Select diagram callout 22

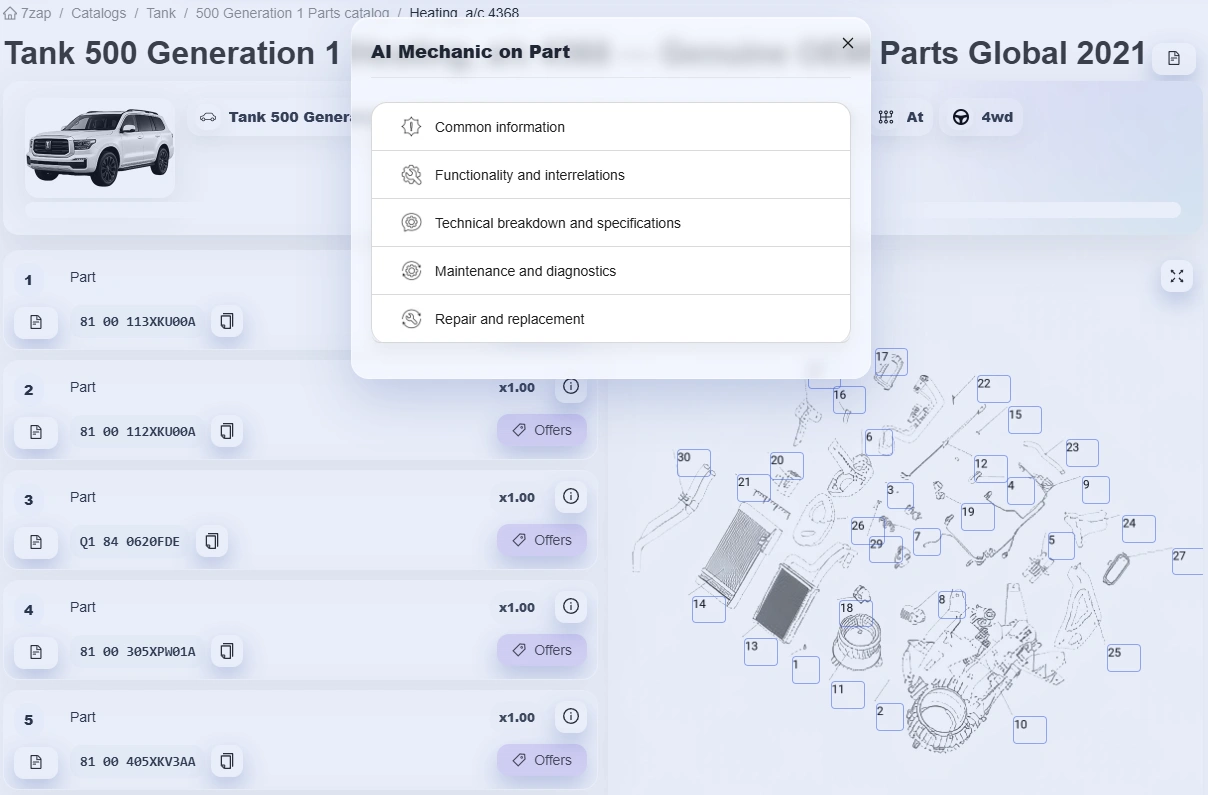coord(993,389)
